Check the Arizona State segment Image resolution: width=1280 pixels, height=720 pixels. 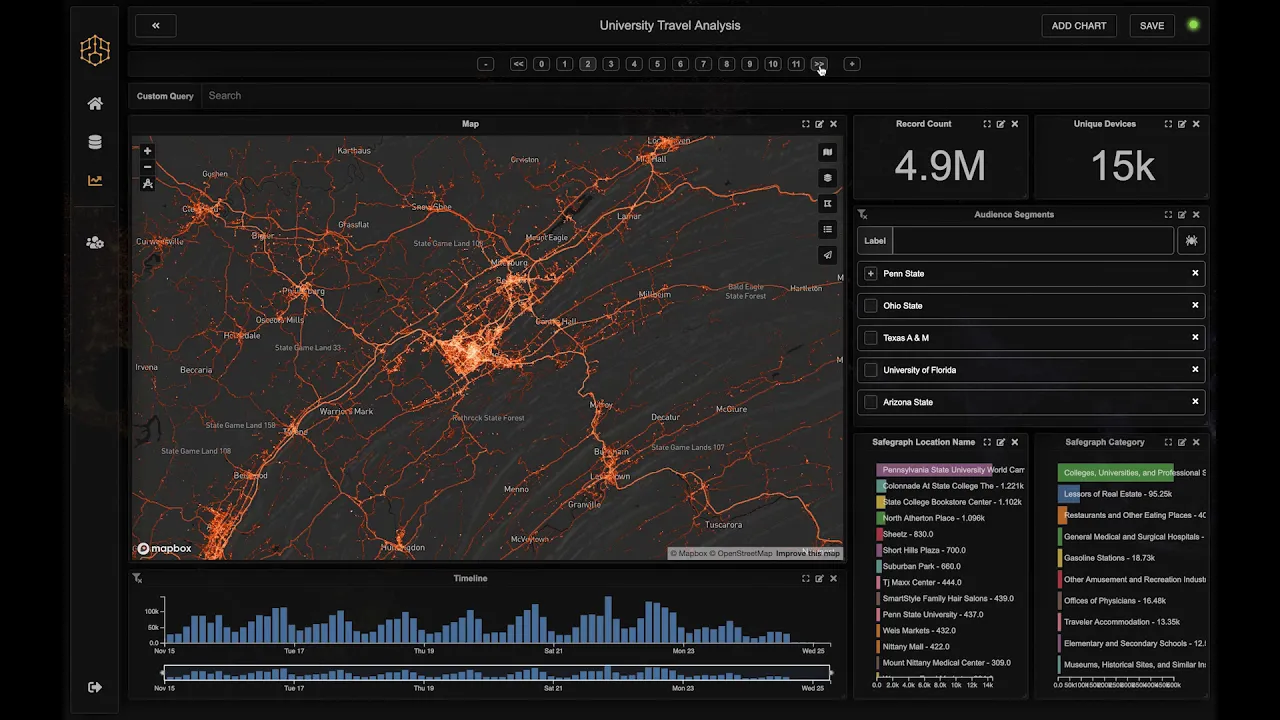point(871,402)
